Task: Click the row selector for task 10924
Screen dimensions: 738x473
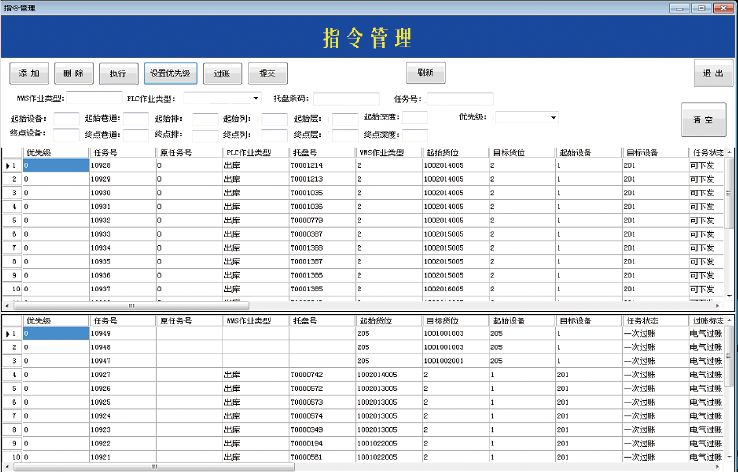Action: click(12, 416)
